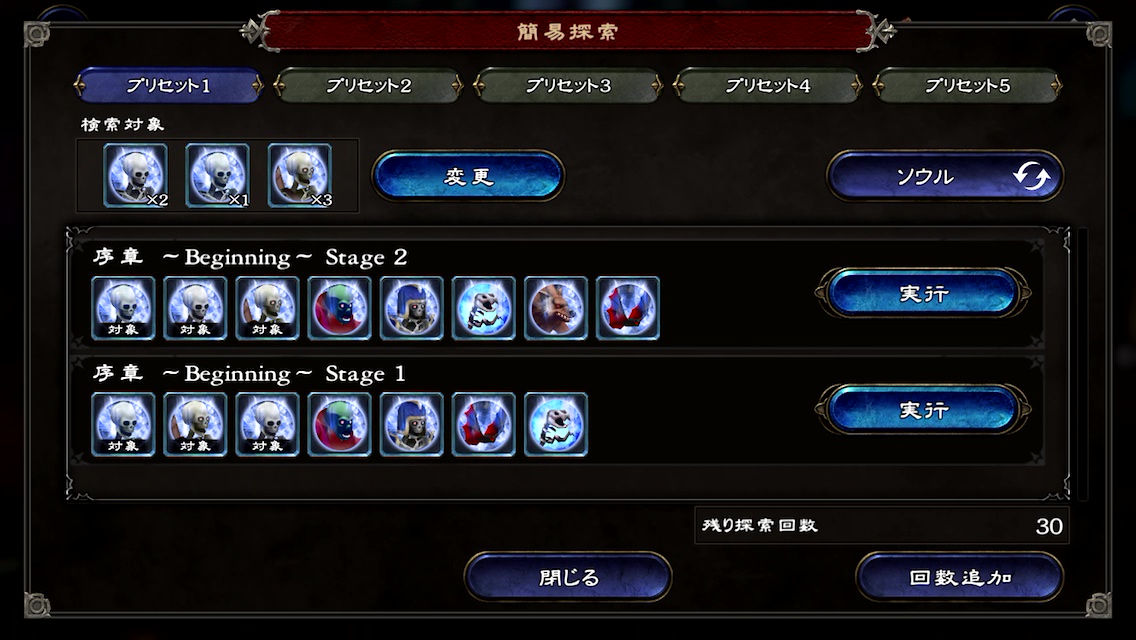
Task: Click the green-haired blue zombie icon in Stage 2
Action: click(x=339, y=308)
